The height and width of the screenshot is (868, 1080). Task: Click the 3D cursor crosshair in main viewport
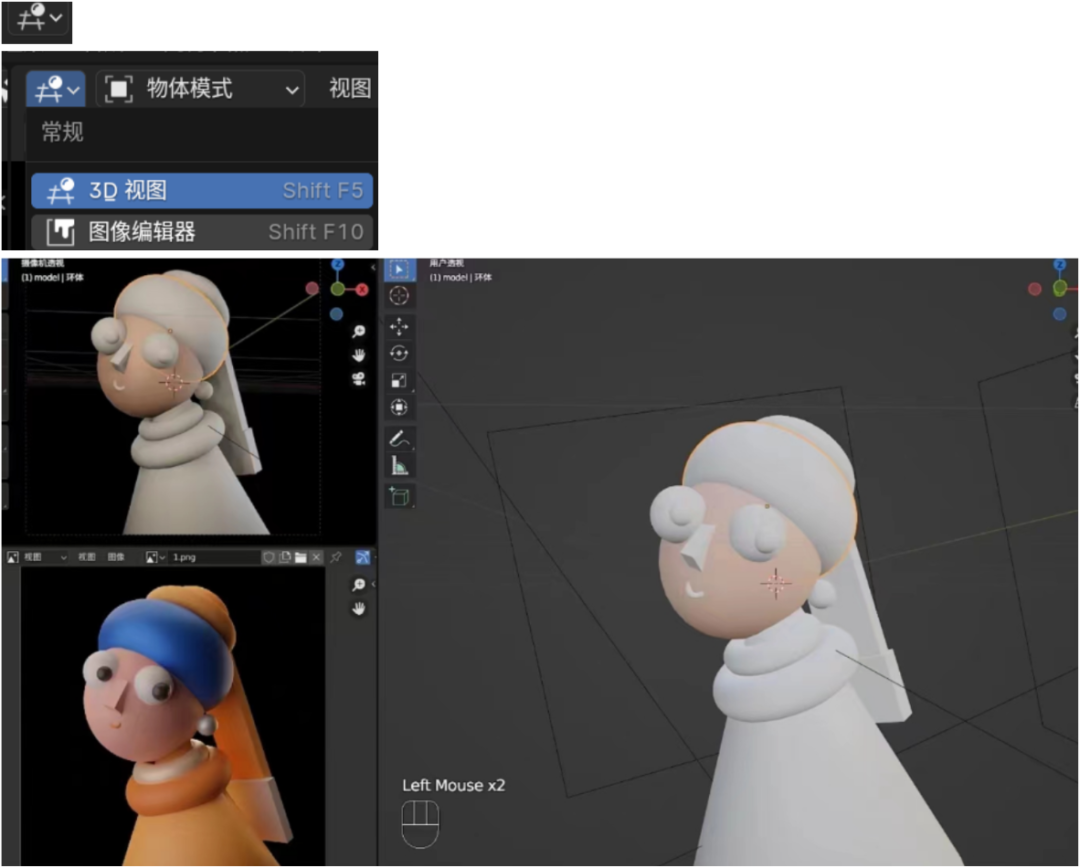(x=776, y=584)
